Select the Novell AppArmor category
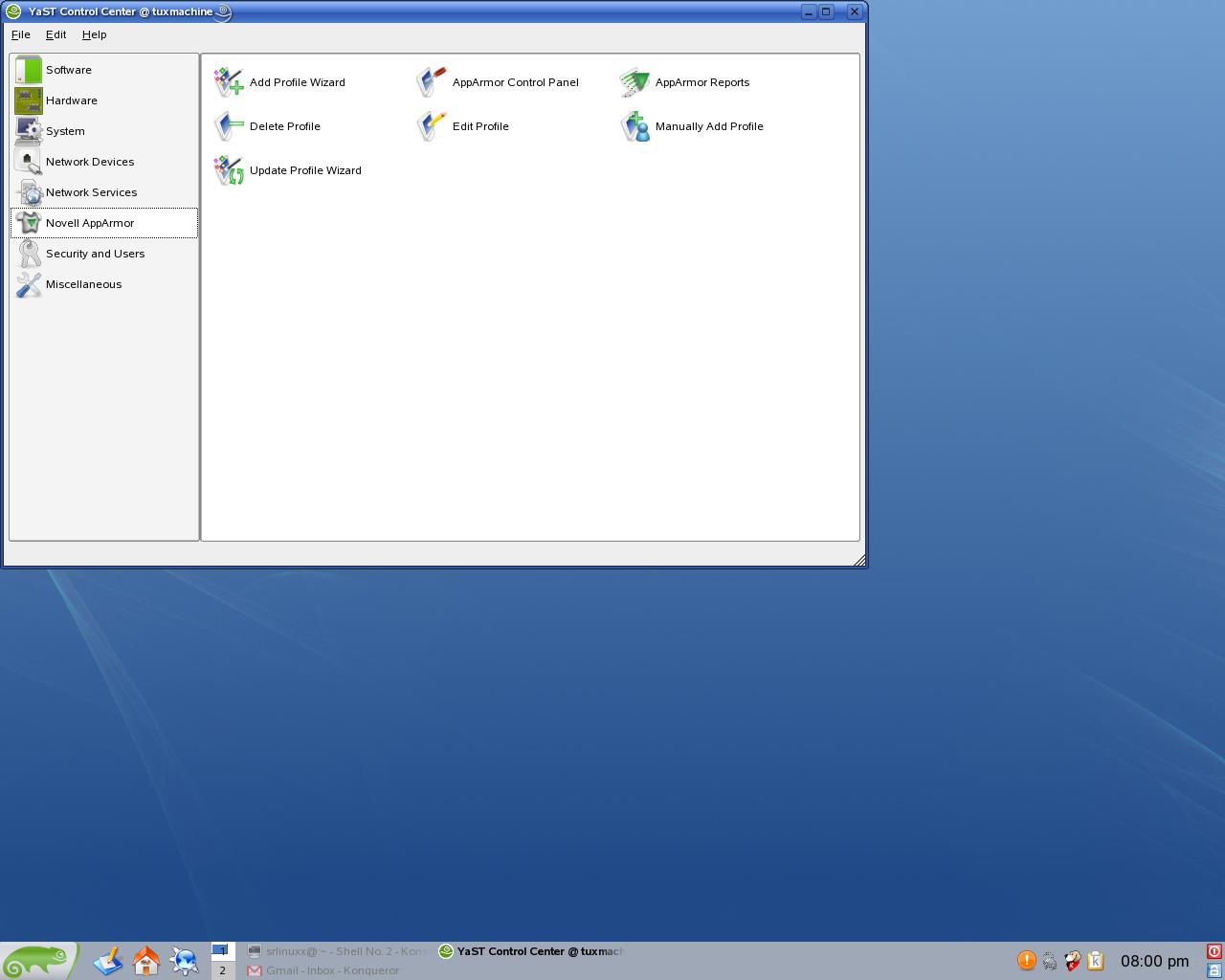 [x=103, y=223]
